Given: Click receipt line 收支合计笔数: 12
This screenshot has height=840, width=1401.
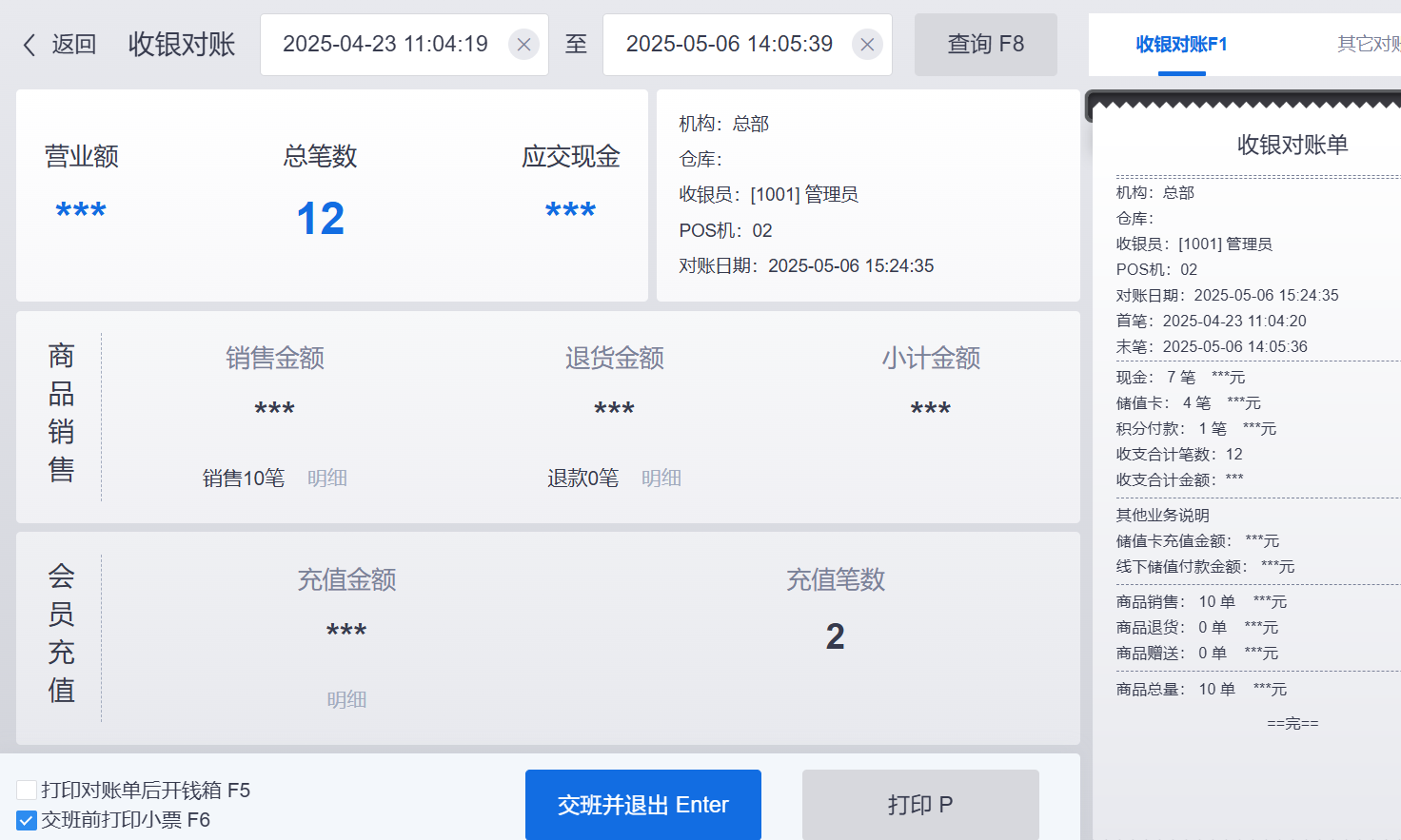Looking at the screenshot, I should (x=1179, y=454).
